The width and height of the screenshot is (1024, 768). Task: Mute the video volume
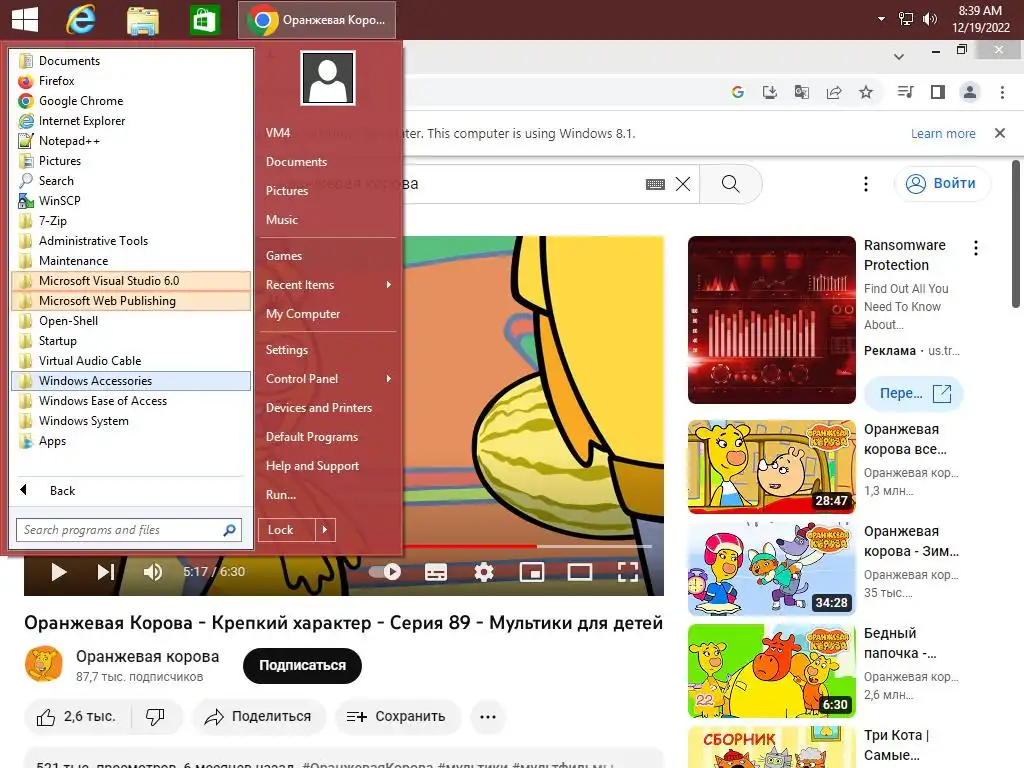click(153, 572)
